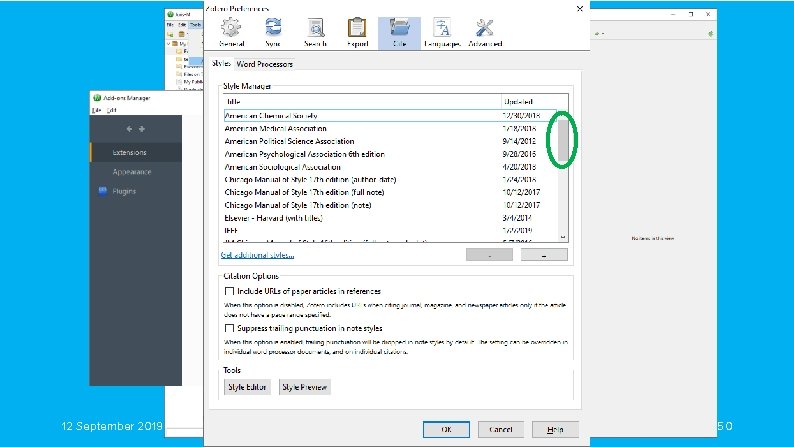Select Chicago Manual of Style (author-date)
The height and width of the screenshot is (447, 794).
click(390, 180)
